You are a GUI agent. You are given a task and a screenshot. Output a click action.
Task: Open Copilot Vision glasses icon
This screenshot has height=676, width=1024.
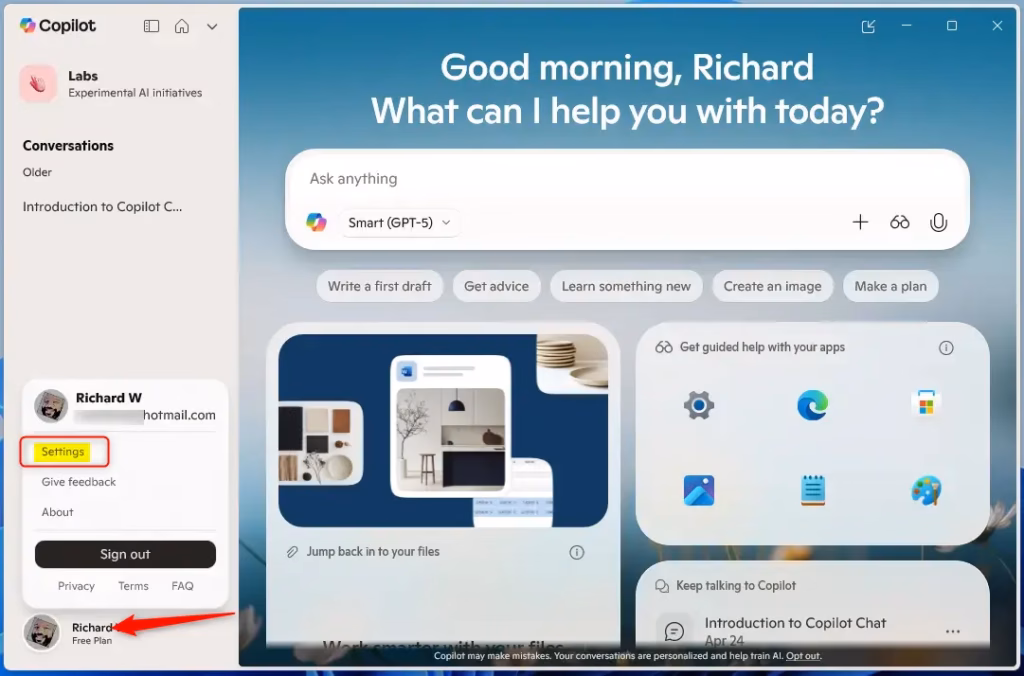pyautogui.click(x=899, y=222)
